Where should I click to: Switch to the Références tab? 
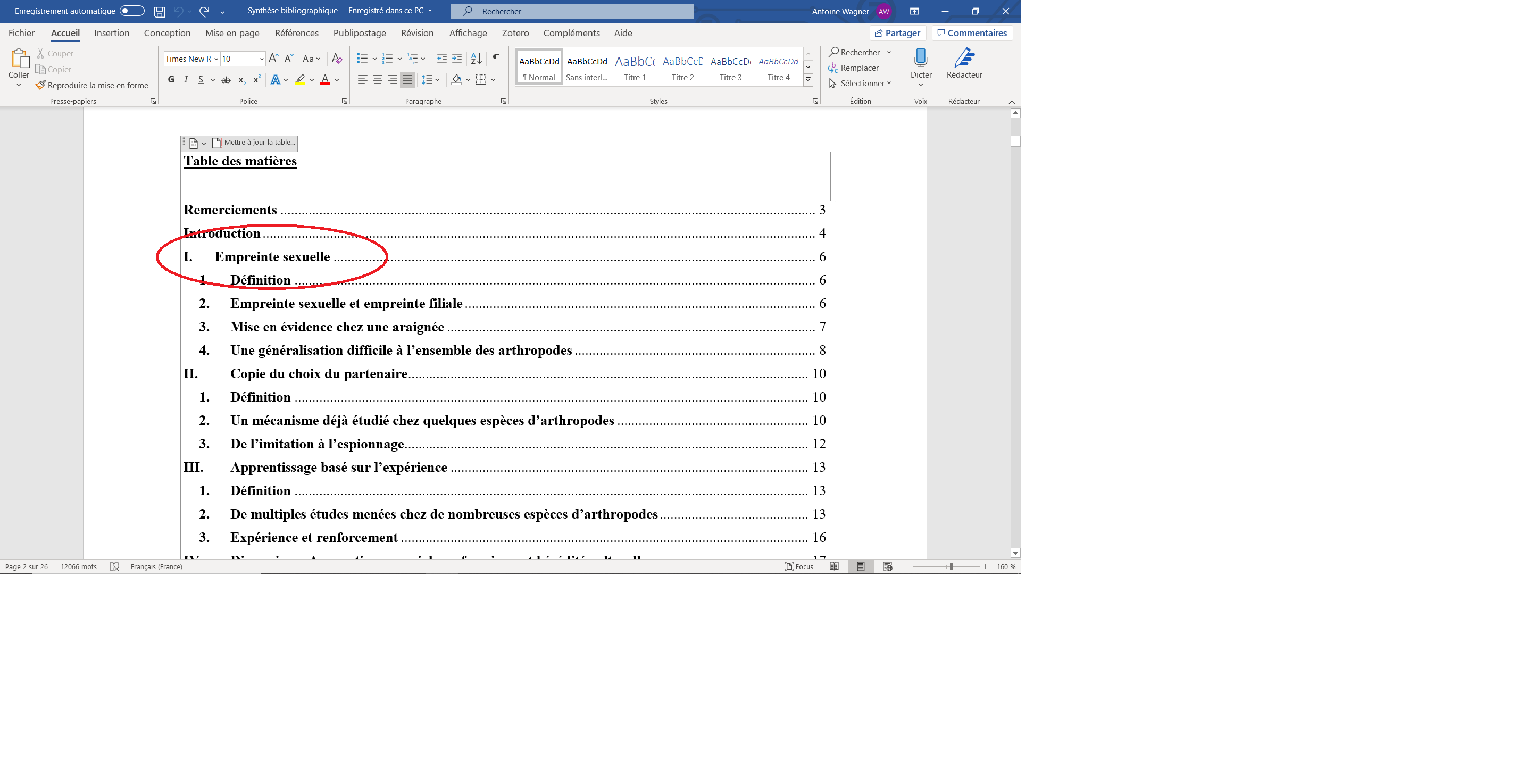click(297, 33)
